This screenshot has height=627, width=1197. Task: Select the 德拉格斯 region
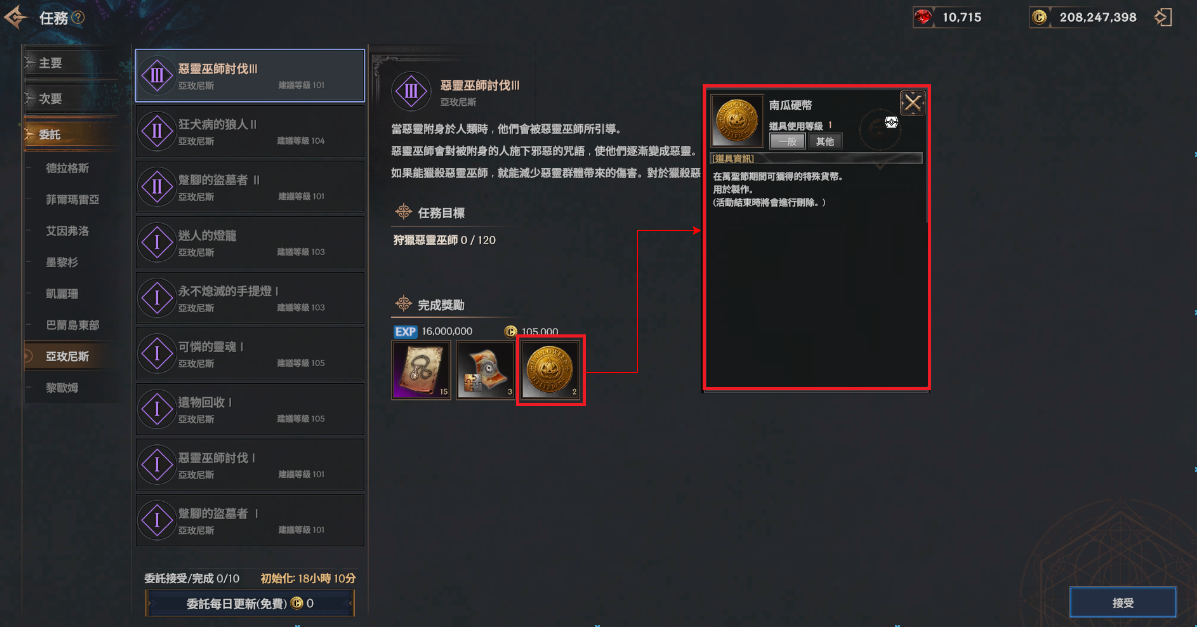67,168
